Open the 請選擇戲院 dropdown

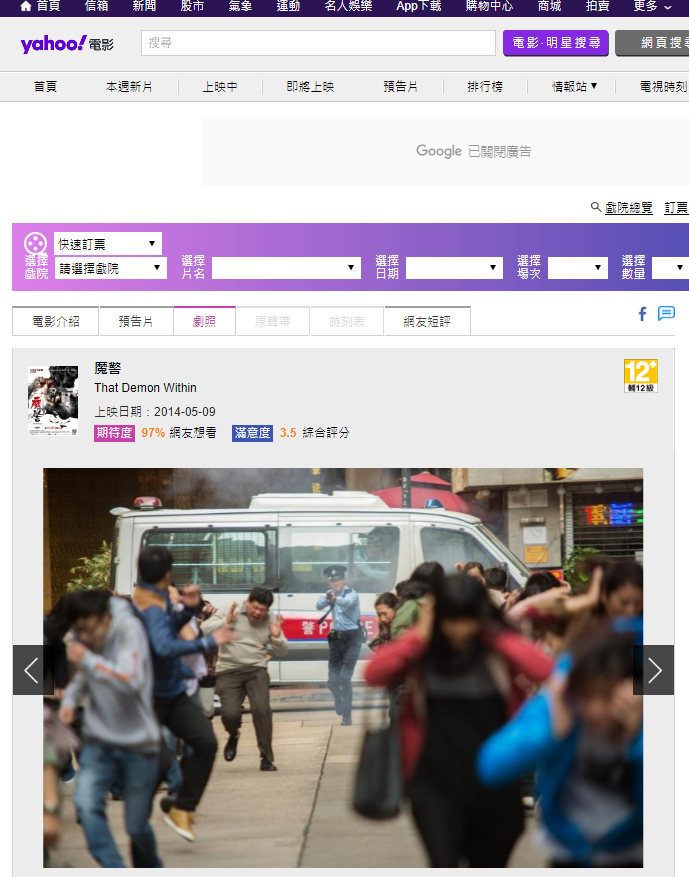(x=111, y=268)
